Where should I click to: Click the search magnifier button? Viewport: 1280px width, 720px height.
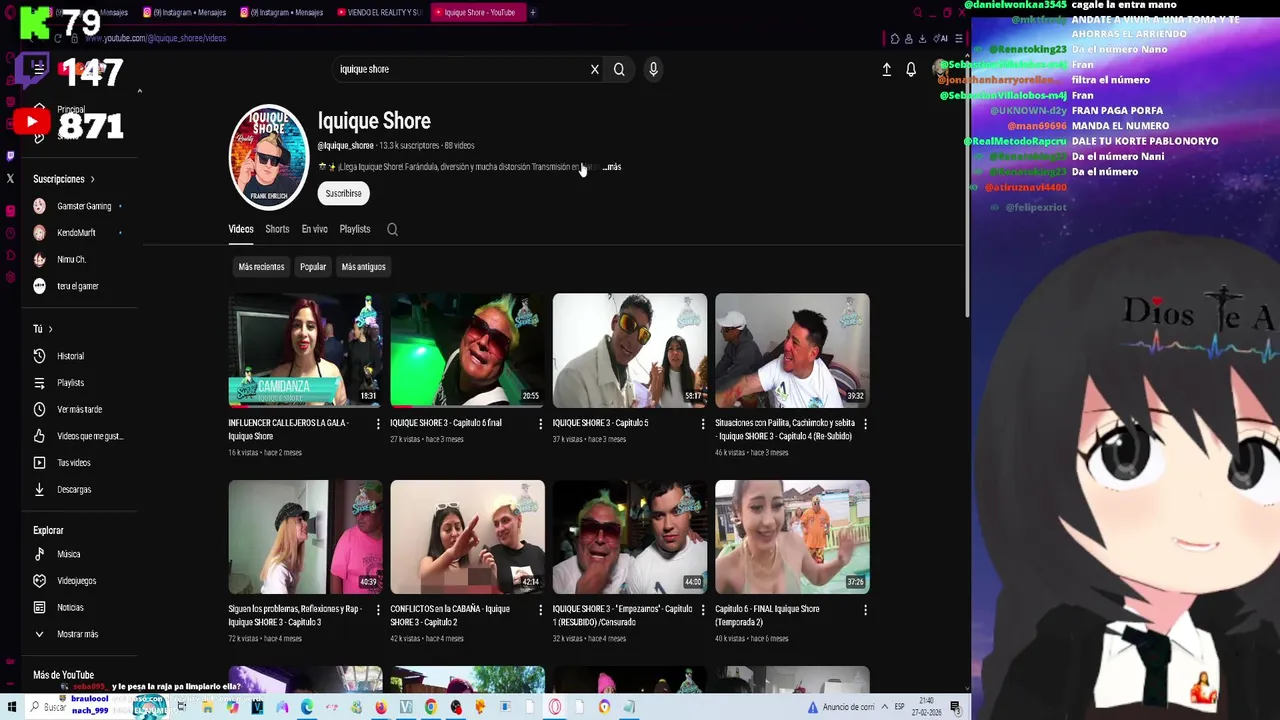[619, 69]
